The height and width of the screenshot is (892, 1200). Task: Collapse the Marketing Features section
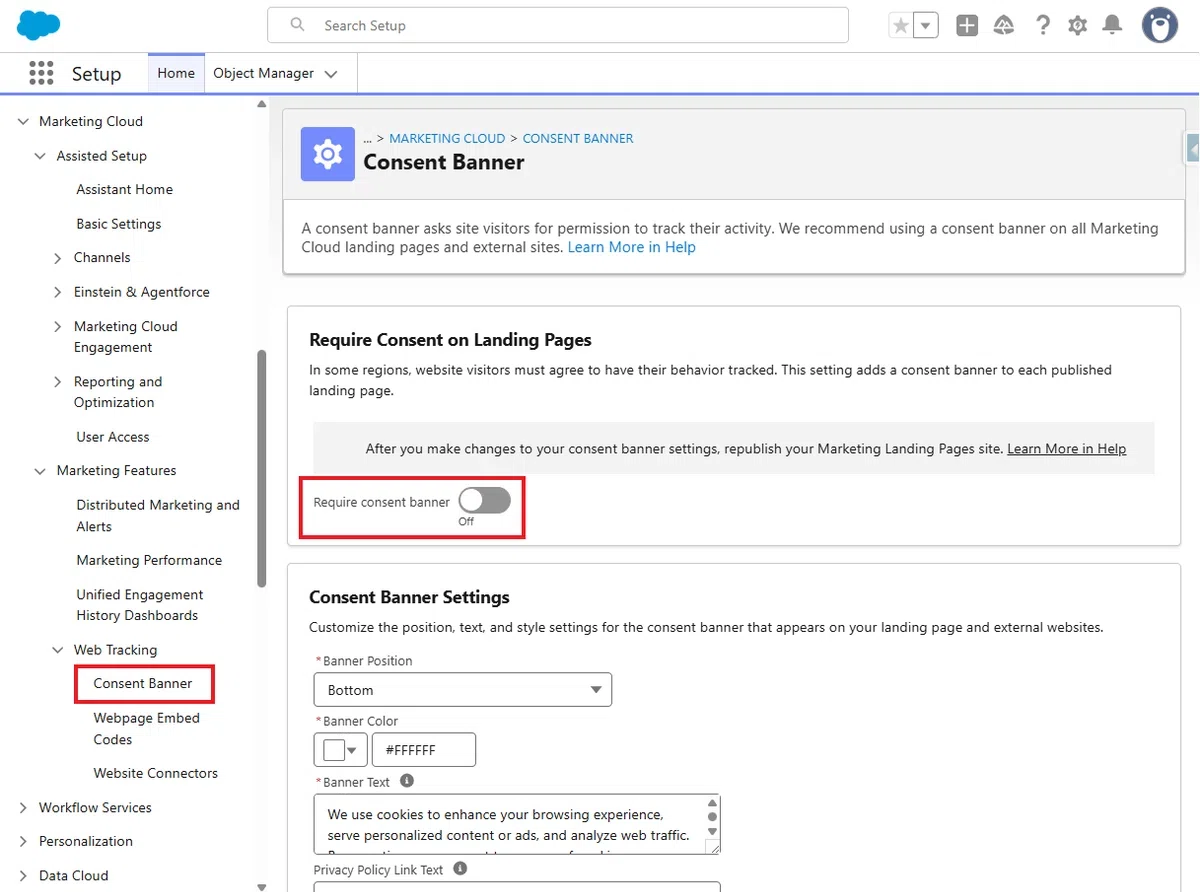pos(40,471)
